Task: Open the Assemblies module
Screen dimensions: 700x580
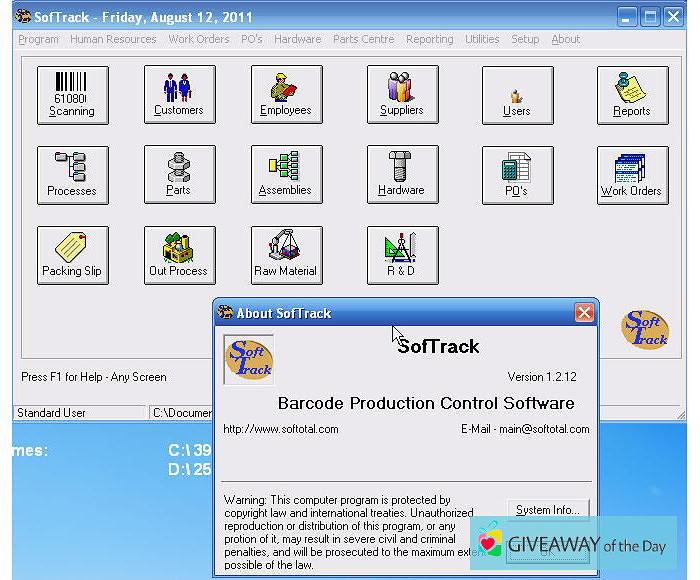Action: point(286,175)
